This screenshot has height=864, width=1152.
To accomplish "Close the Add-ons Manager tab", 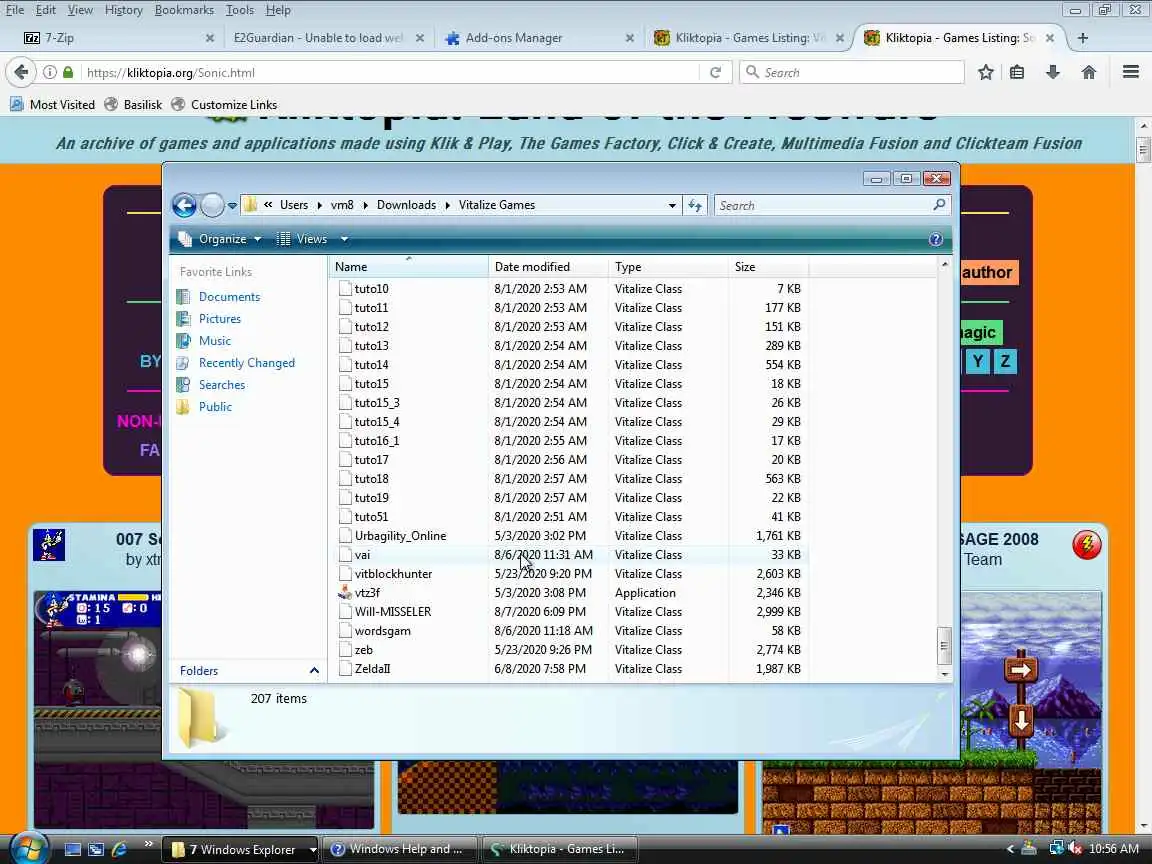I will 630,37.
